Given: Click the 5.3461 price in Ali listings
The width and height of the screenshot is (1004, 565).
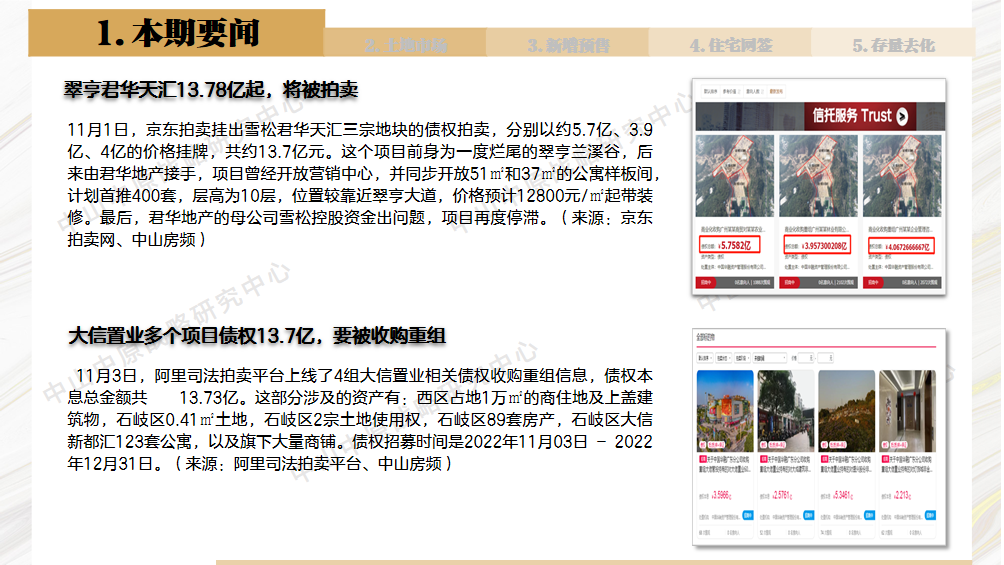Looking at the screenshot, I should pos(843,495).
